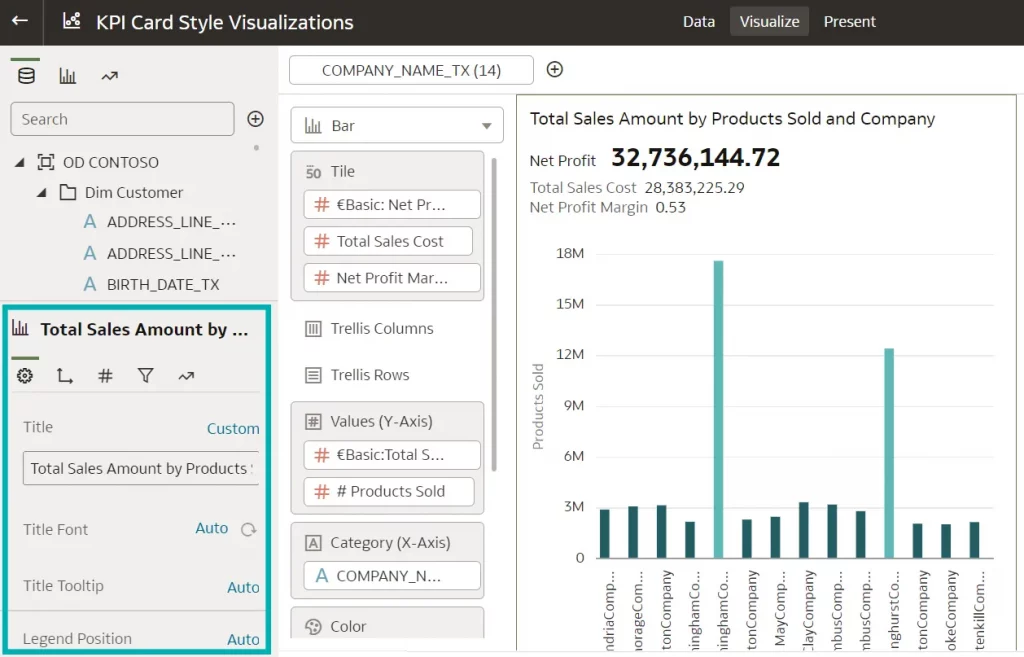Reset Title Font with the refresh icon
This screenshot has height=657, width=1024.
[248, 529]
